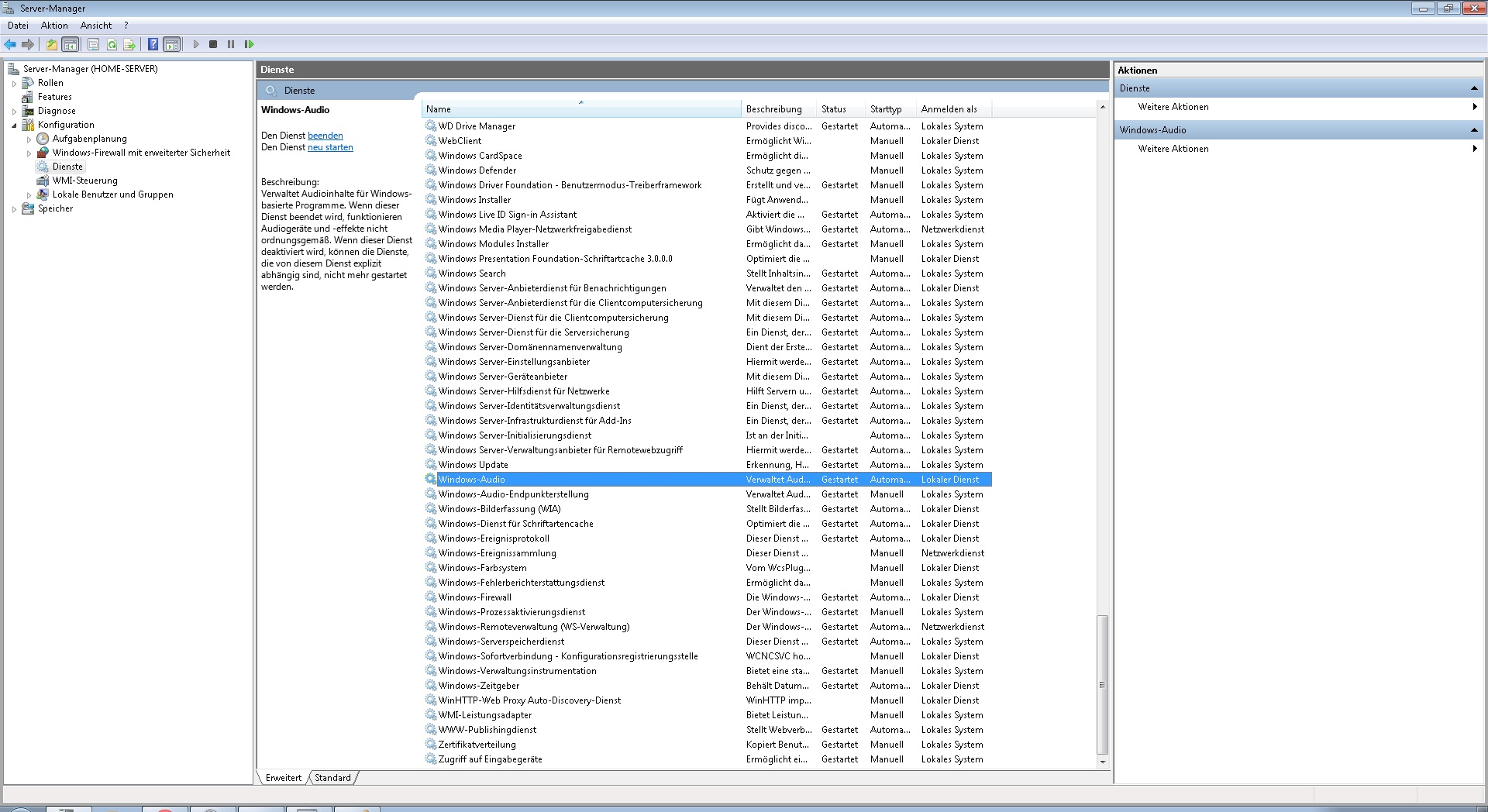Viewport: 1488px width, 812px height.
Task: Open the Properties toolbar icon
Action: (x=93, y=44)
